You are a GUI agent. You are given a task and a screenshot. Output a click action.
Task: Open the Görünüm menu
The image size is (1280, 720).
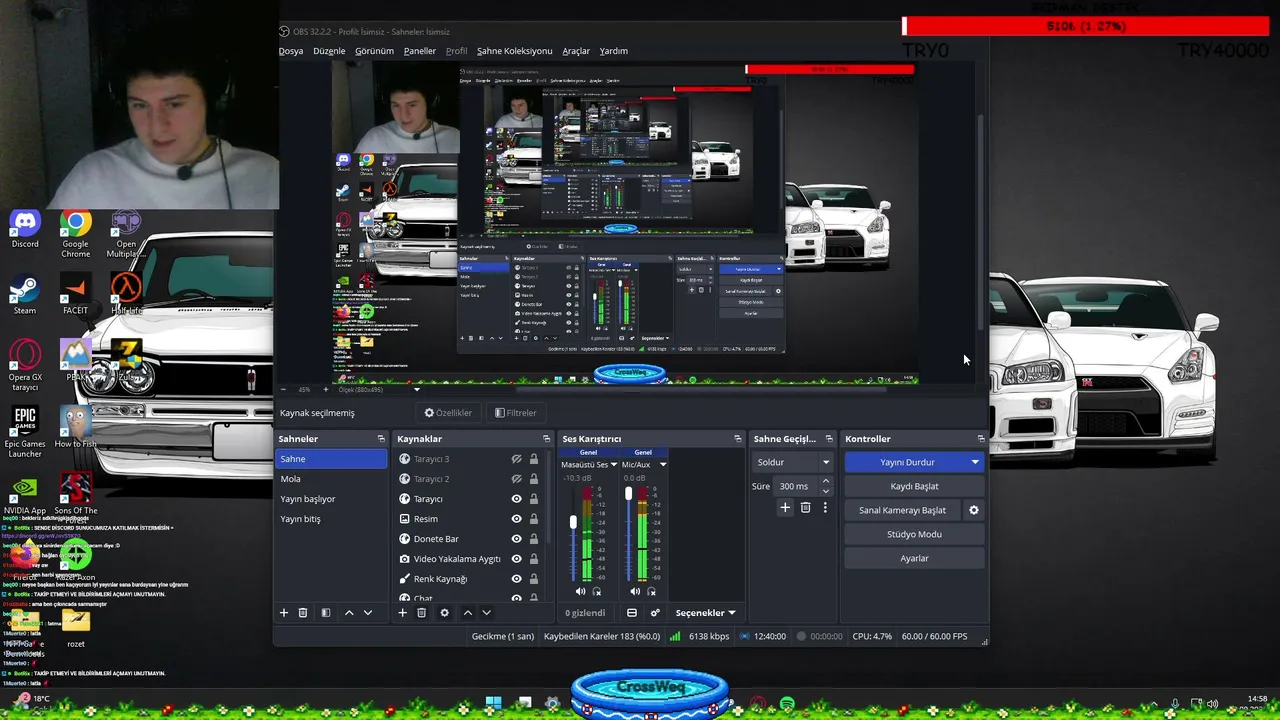pos(374,51)
